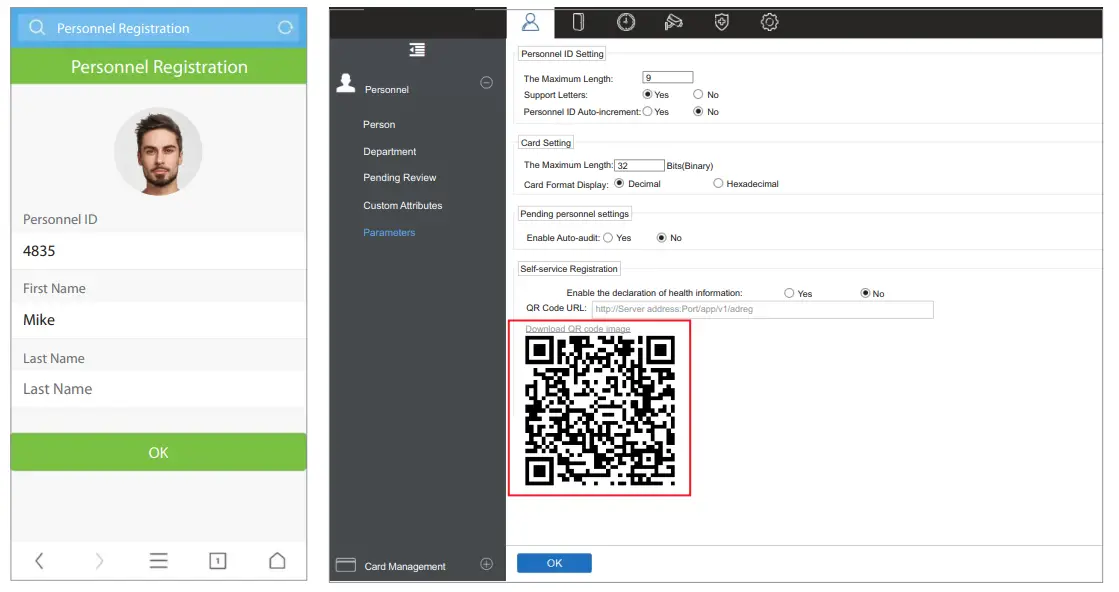Open the Personnel module icon in top bar
Image resolution: width=1119 pixels, height=592 pixels.
(x=530, y=22)
